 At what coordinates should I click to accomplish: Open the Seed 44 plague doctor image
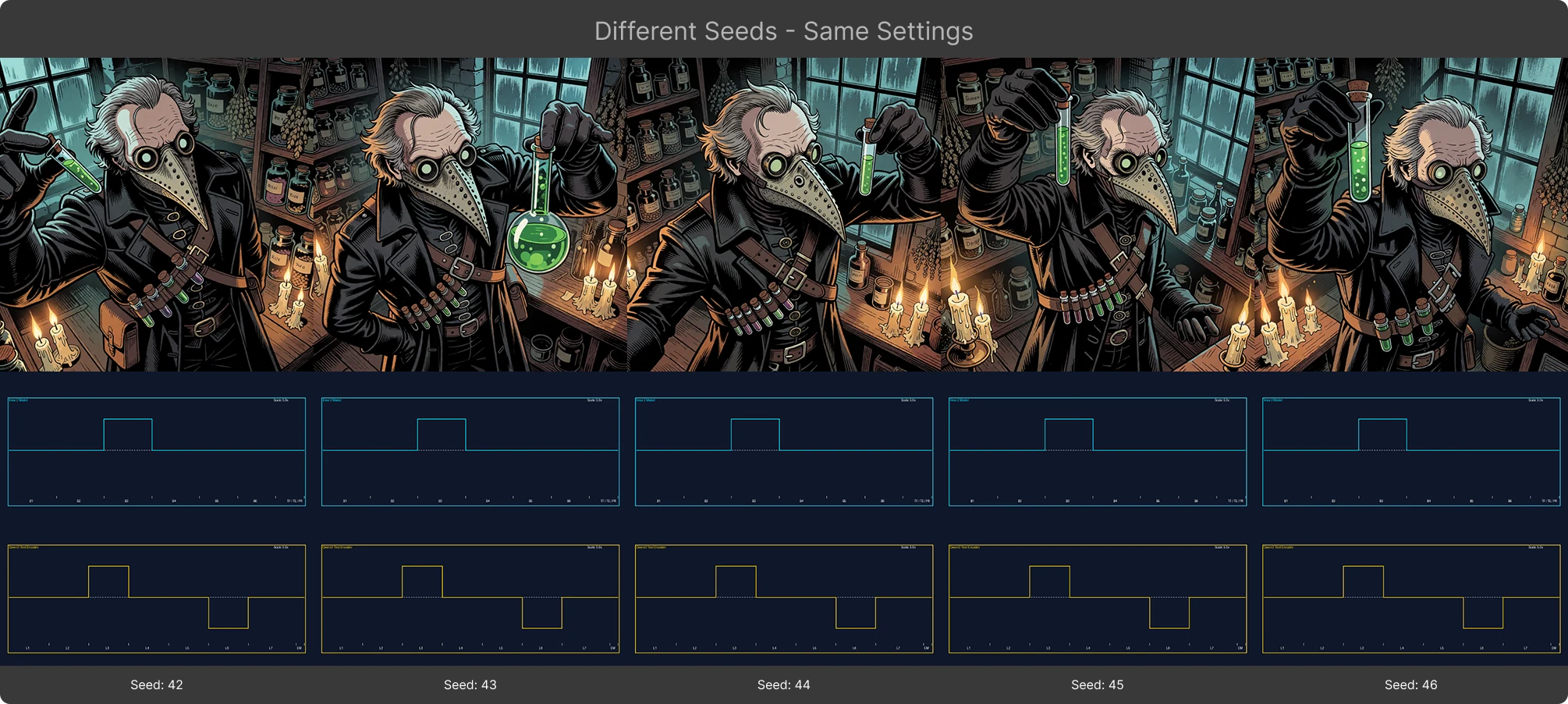click(x=784, y=215)
